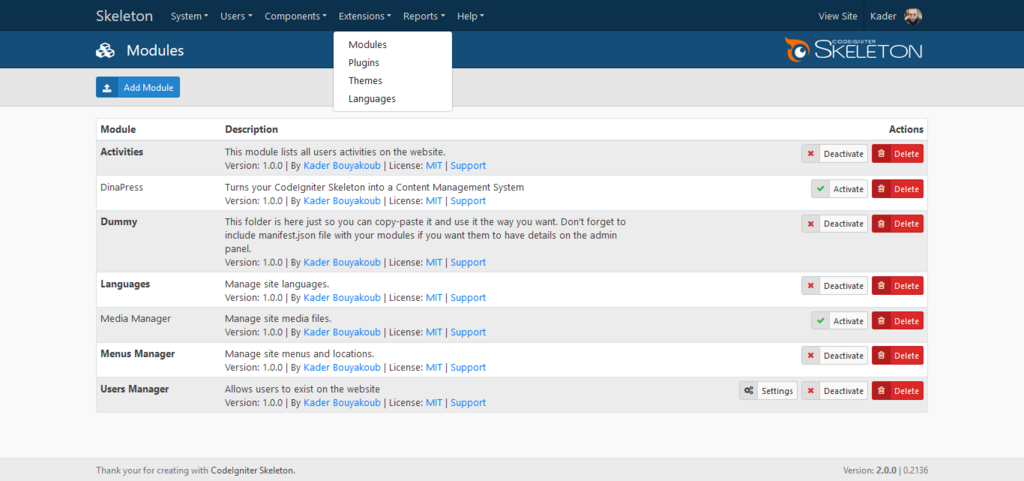The width and height of the screenshot is (1024, 481).
Task: Open Users Manager Settings
Action: pyautogui.click(x=768, y=391)
